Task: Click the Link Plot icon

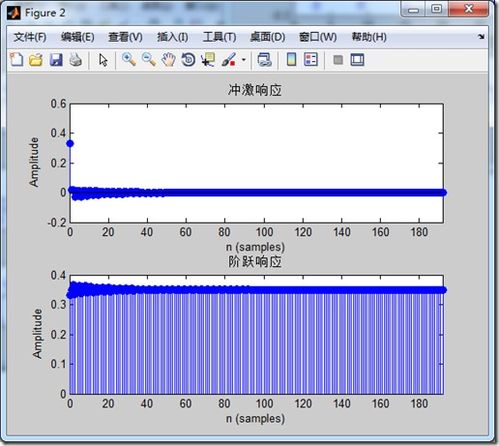Action: [x=265, y=60]
